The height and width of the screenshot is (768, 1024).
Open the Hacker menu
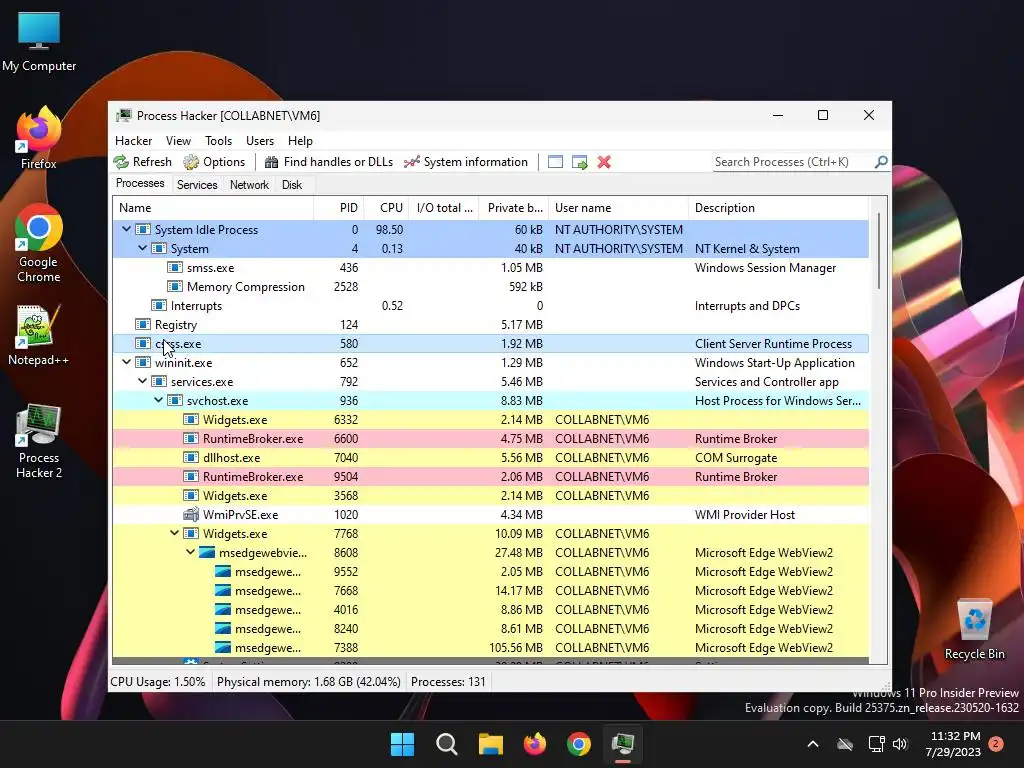point(133,140)
